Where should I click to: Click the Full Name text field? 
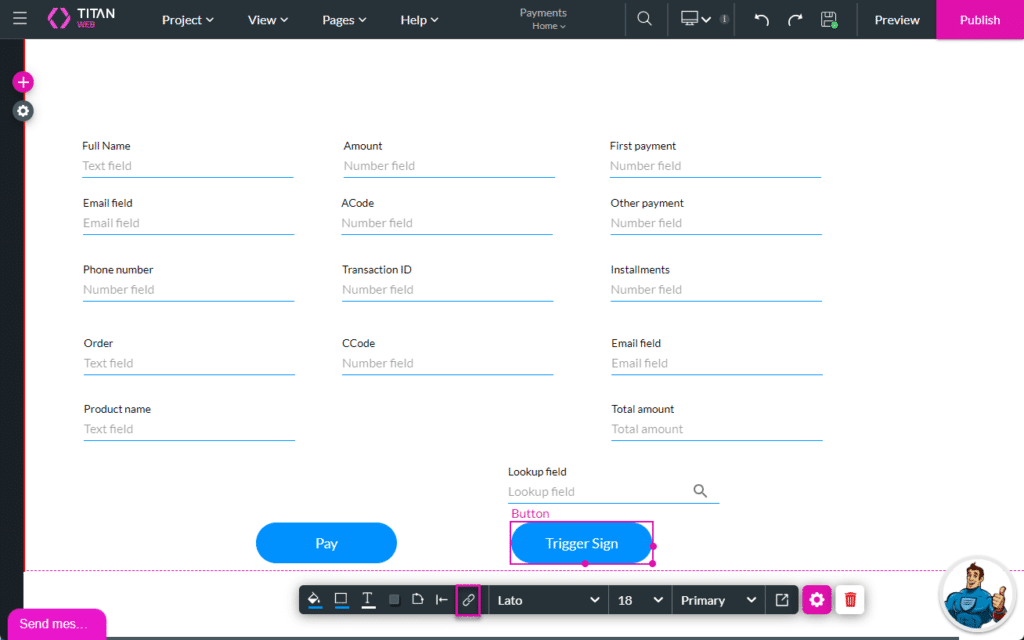(187, 166)
